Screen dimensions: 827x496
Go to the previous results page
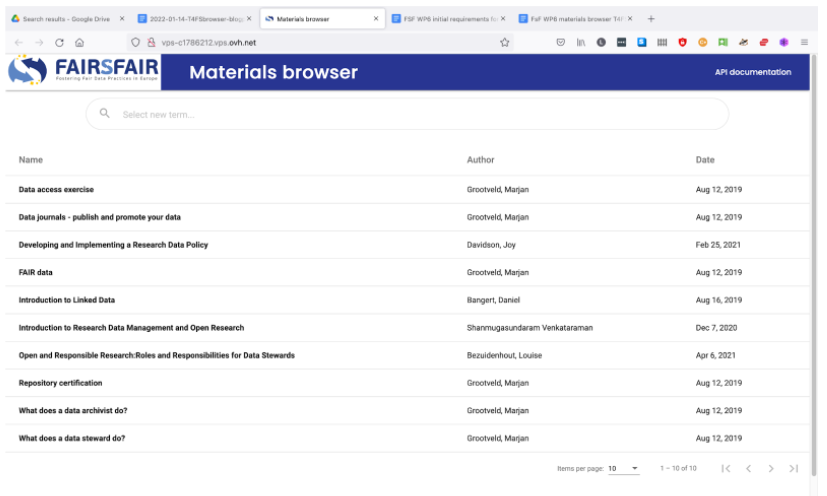pyautogui.click(x=748, y=469)
